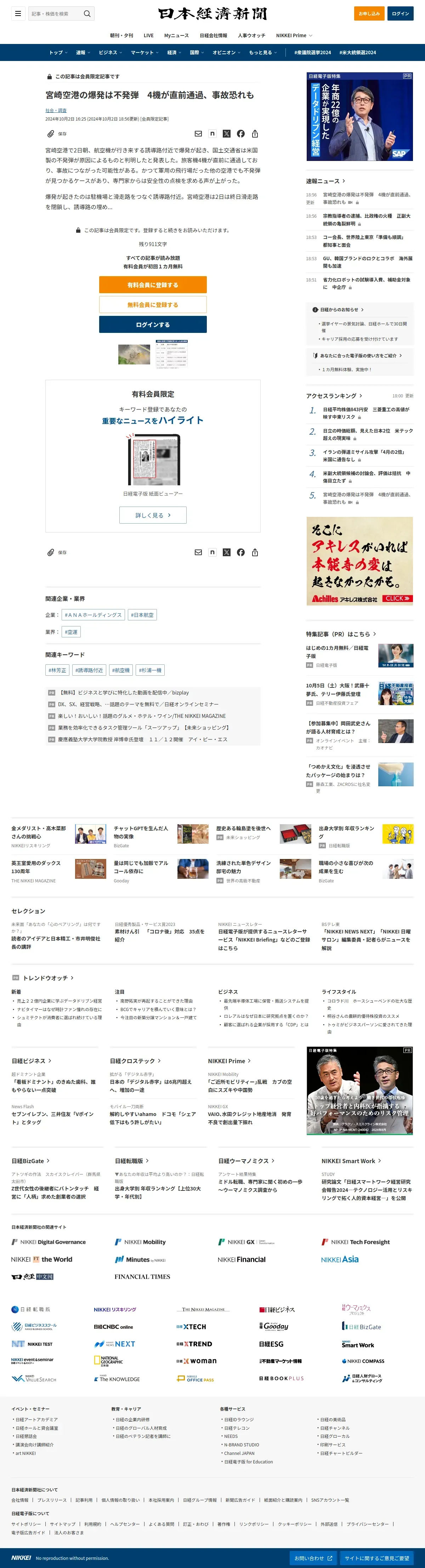Click the 保存 clip icon under article date
The image size is (425, 1568).
(51, 134)
